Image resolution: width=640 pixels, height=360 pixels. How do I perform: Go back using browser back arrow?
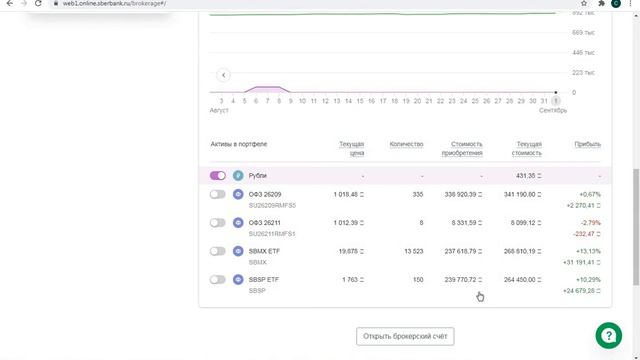[x=10, y=3]
